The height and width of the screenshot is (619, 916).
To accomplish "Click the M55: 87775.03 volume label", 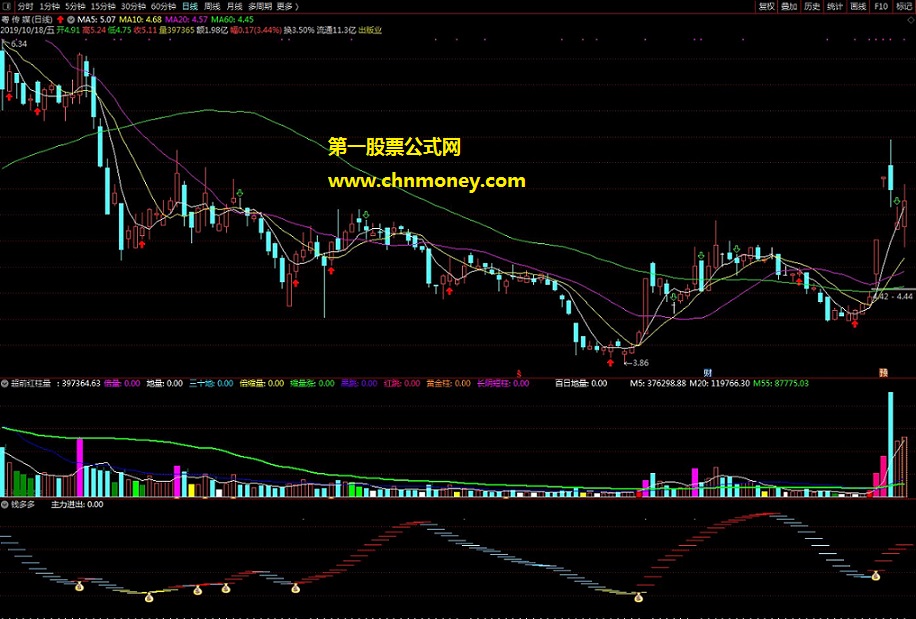I will 780,384.
